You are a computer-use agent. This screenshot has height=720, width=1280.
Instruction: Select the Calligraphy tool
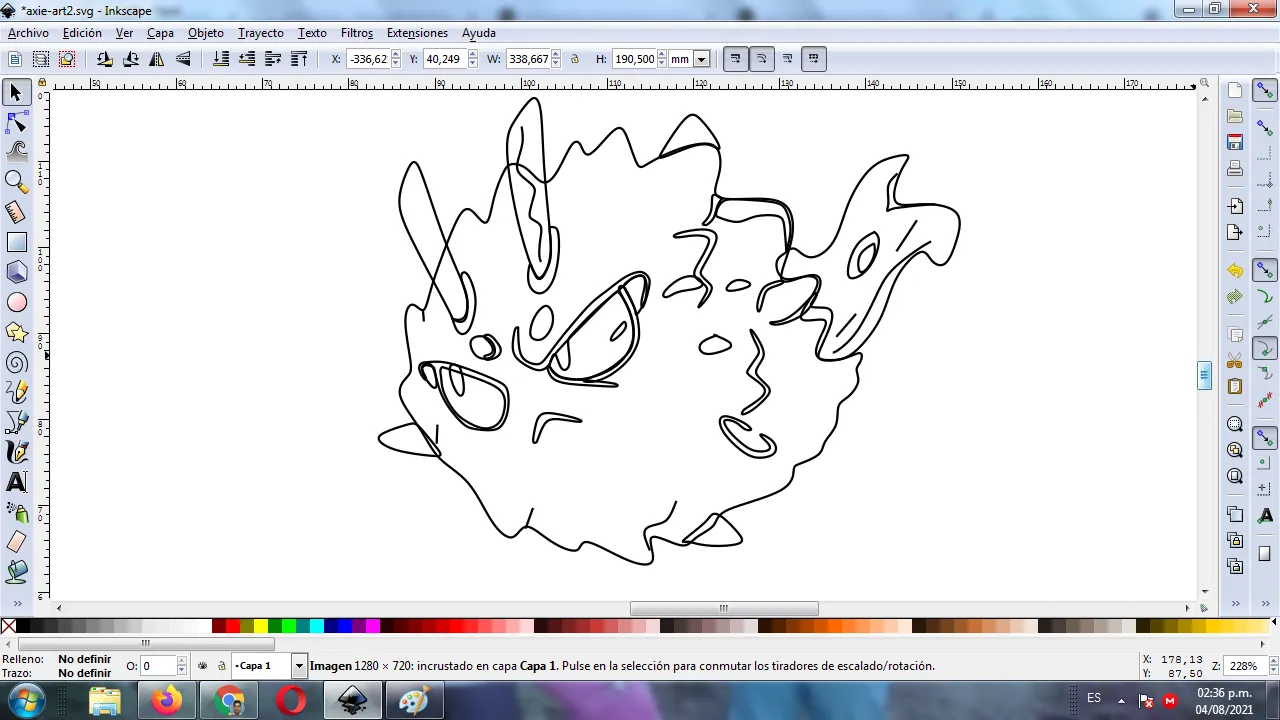16,452
